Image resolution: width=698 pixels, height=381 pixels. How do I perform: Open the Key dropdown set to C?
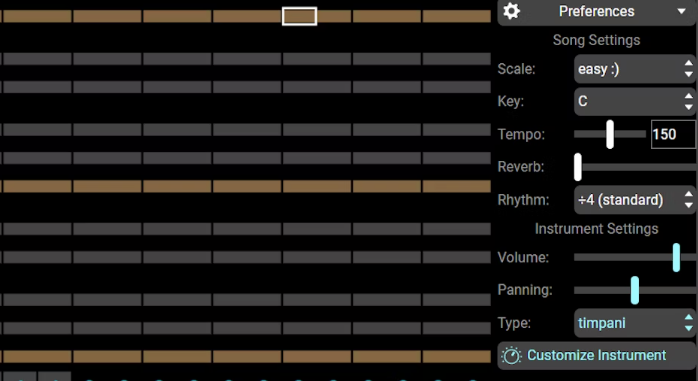634,101
